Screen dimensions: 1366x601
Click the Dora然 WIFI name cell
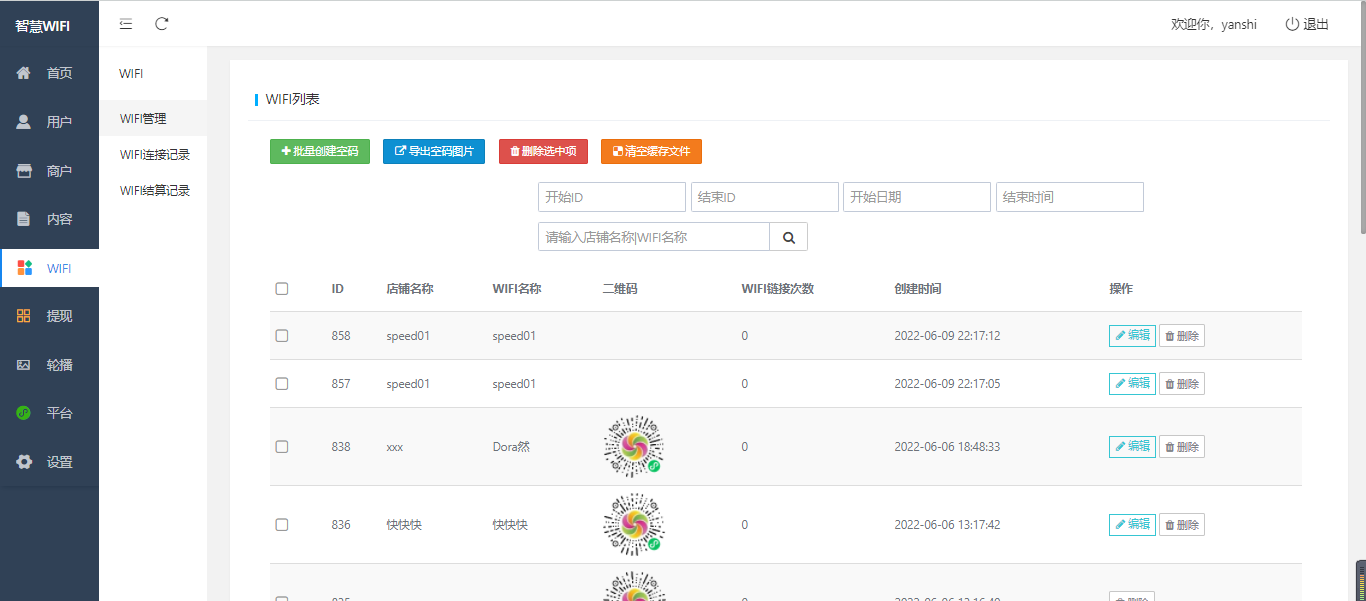511,447
